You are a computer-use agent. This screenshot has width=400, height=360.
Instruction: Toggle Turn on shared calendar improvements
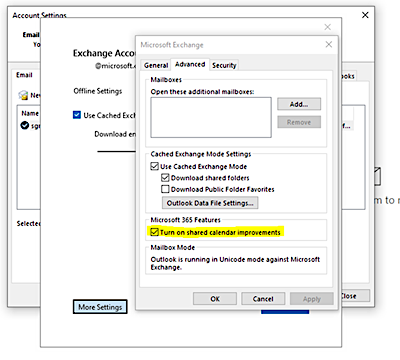tap(154, 232)
